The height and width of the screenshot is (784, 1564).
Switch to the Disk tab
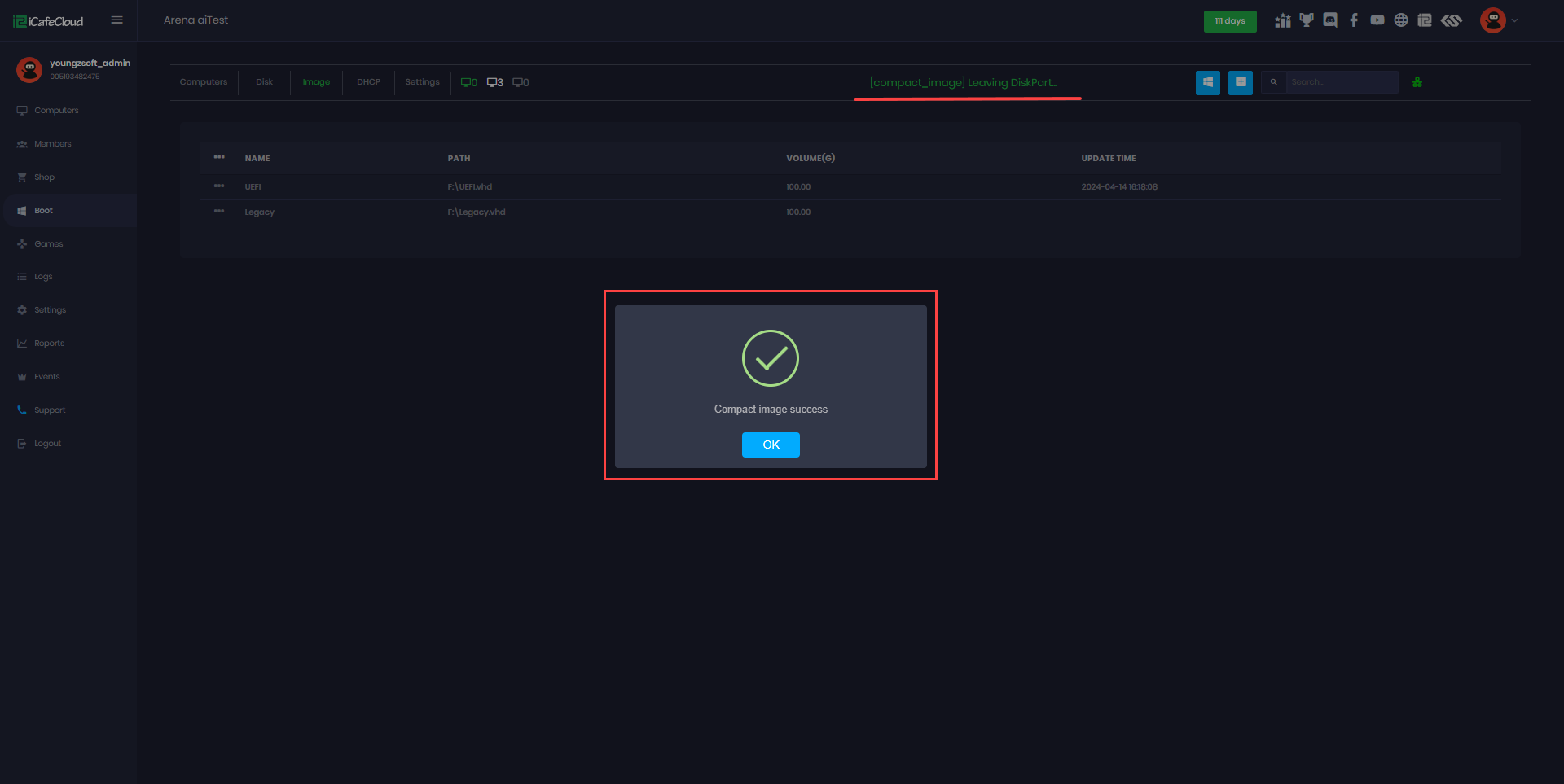[263, 81]
